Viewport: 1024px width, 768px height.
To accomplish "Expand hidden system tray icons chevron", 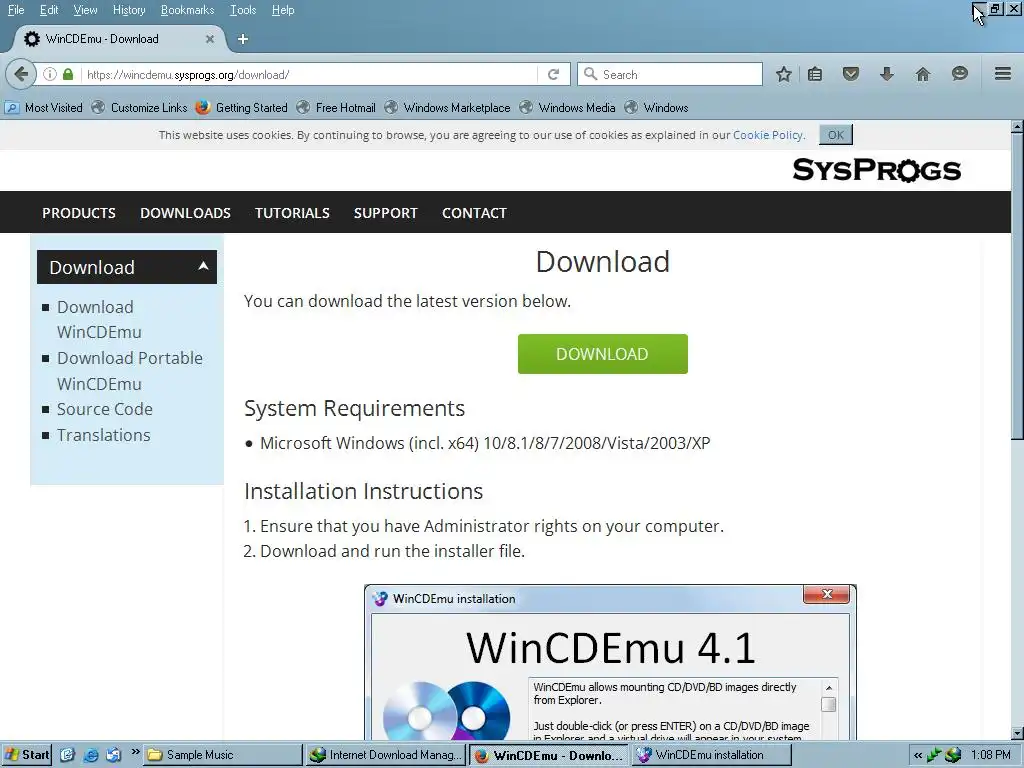I will pyautogui.click(x=918, y=756).
